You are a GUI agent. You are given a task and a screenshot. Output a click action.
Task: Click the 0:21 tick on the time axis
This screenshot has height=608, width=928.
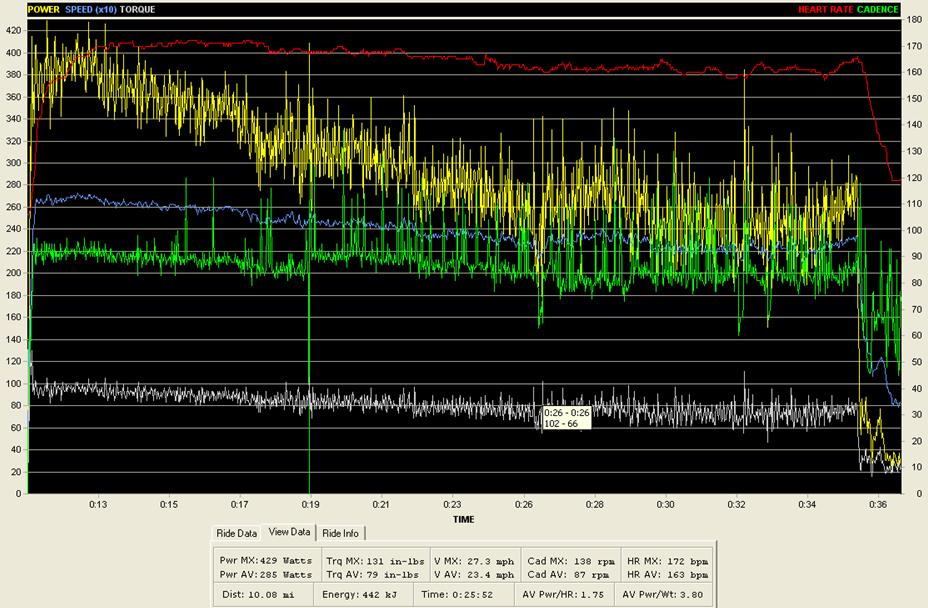[x=381, y=504]
